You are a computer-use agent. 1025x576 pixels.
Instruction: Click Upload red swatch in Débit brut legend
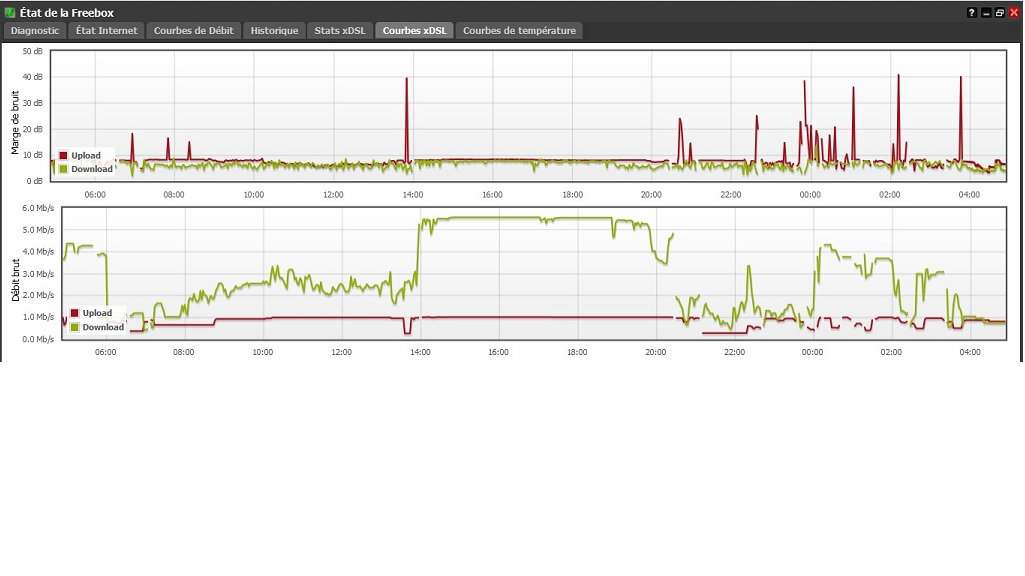pos(75,313)
